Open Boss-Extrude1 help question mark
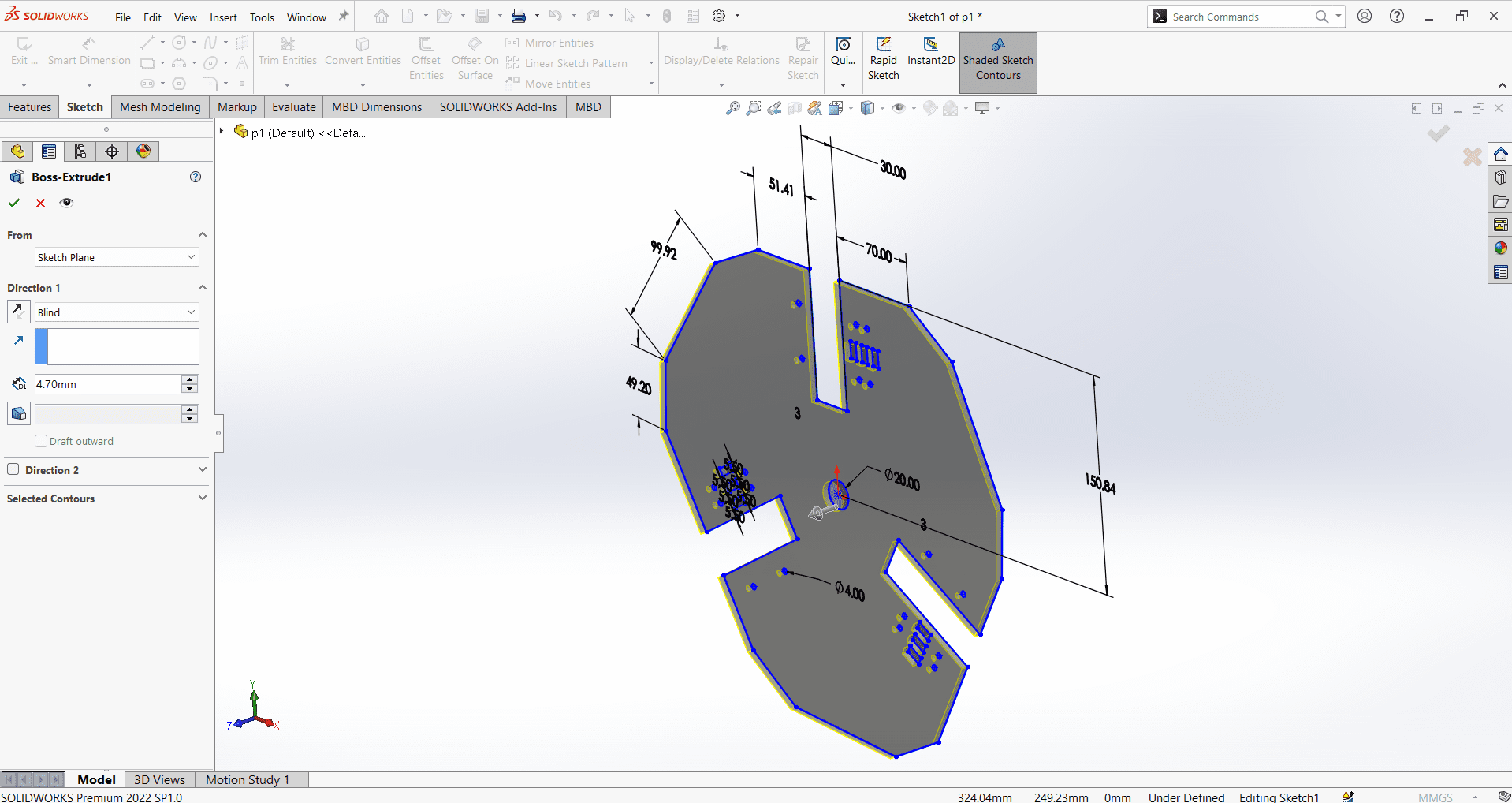Image resolution: width=1512 pixels, height=803 pixels. 196,177
